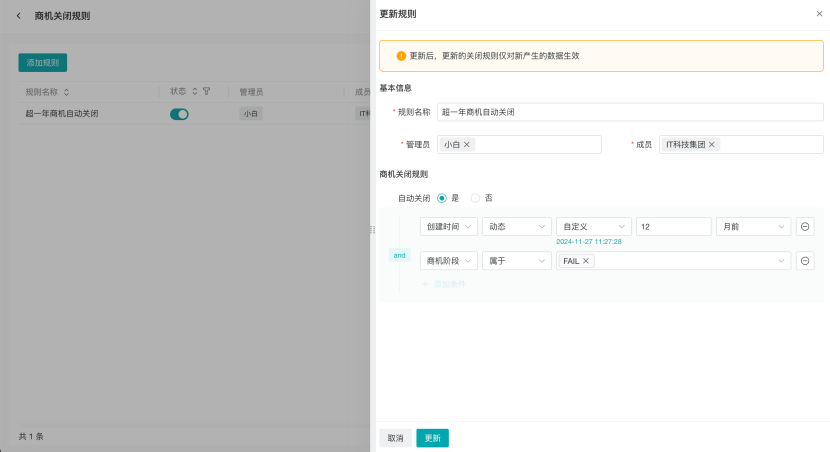Delete the 商机阶段 condition row
This screenshot has width=830, height=452.
(805, 261)
